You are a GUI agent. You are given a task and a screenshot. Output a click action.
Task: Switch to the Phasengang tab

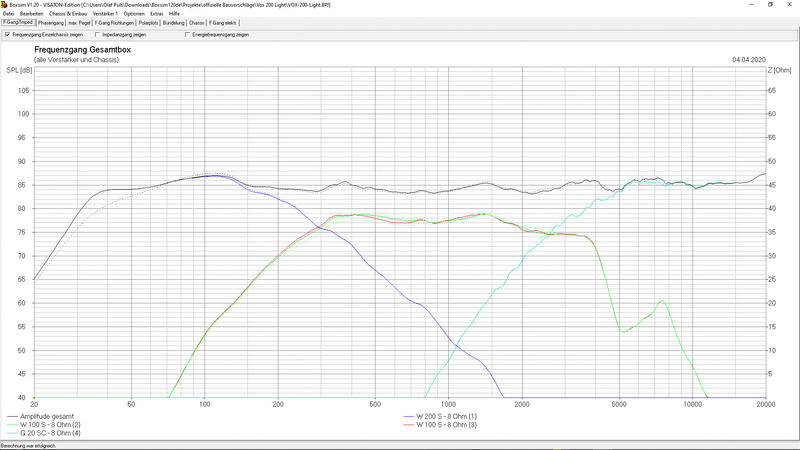[50, 22]
